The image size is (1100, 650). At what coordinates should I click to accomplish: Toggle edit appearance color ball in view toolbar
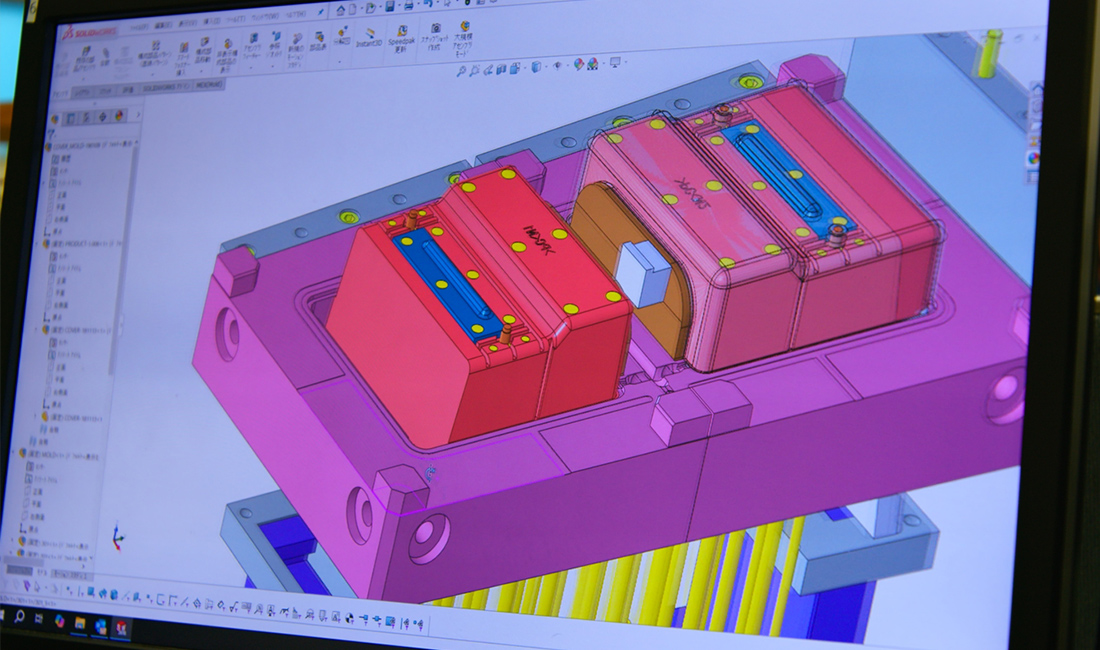tap(579, 64)
